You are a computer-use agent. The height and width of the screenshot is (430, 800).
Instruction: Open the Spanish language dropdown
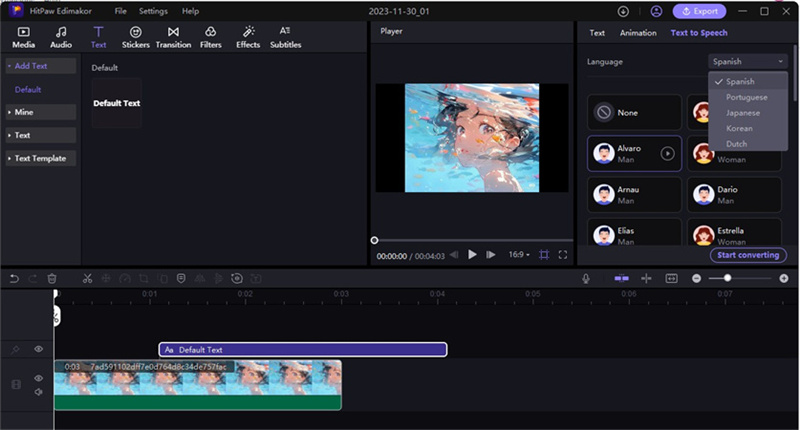pos(747,61)
